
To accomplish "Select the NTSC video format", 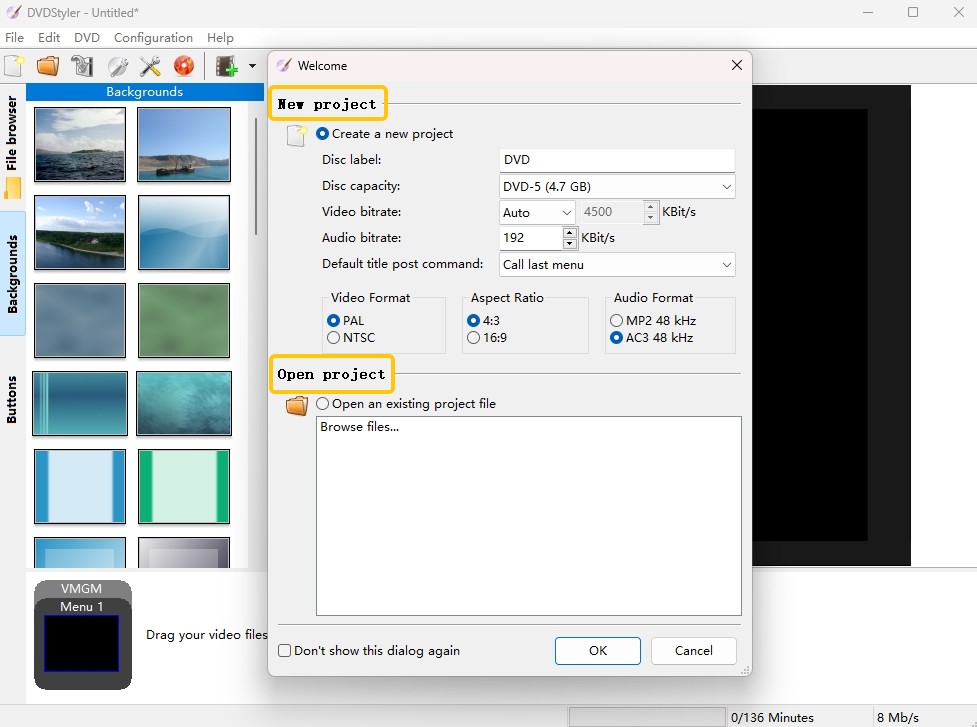I will (x=331, y=337).
